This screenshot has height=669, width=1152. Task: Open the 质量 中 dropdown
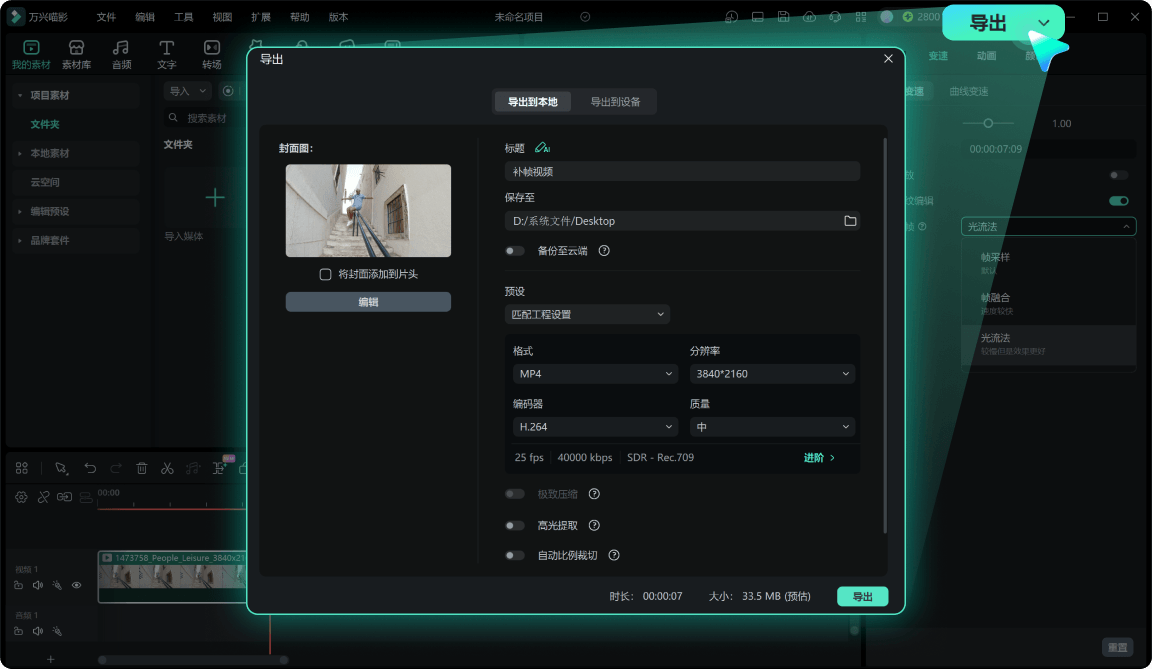(x=772, y=427)
